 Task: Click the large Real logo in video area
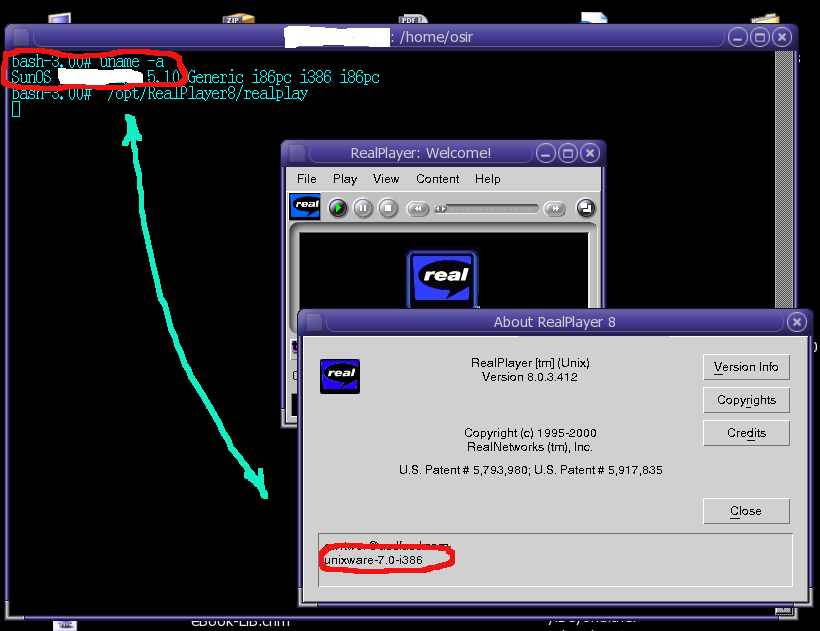(442, 279)
